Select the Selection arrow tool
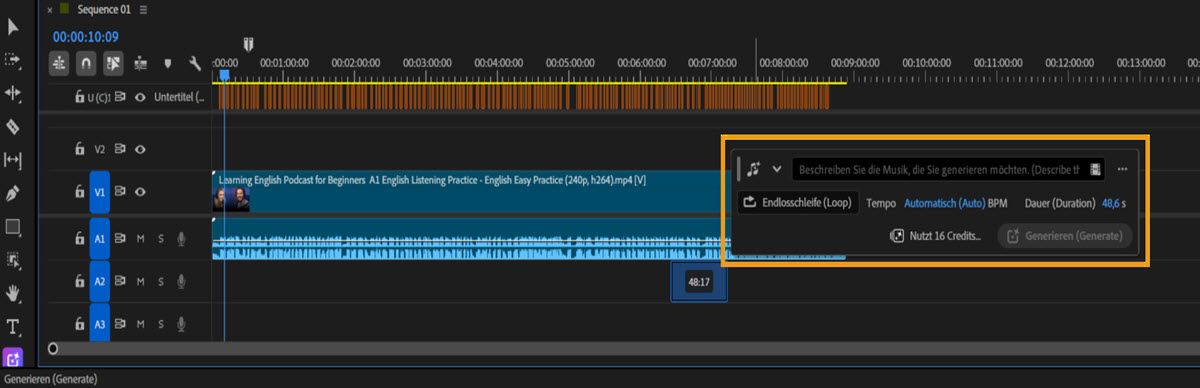The height and width of the screenshot is (388, 1200). (x=13, y=27)
